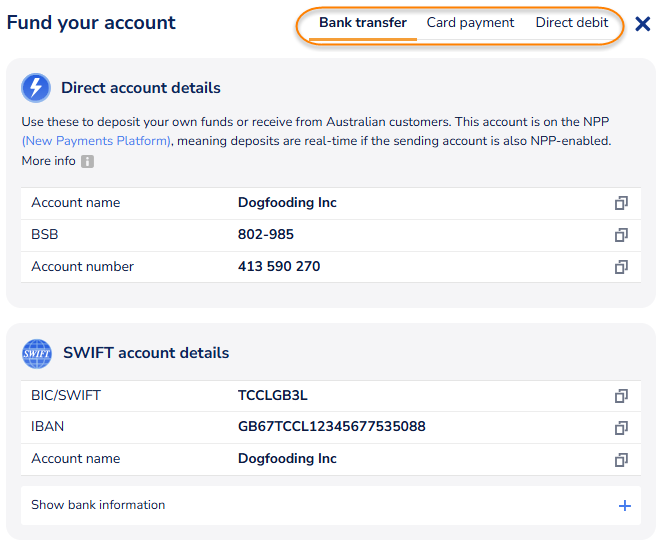Open the Card payment tab
The image size is (663, 543).
470,23
